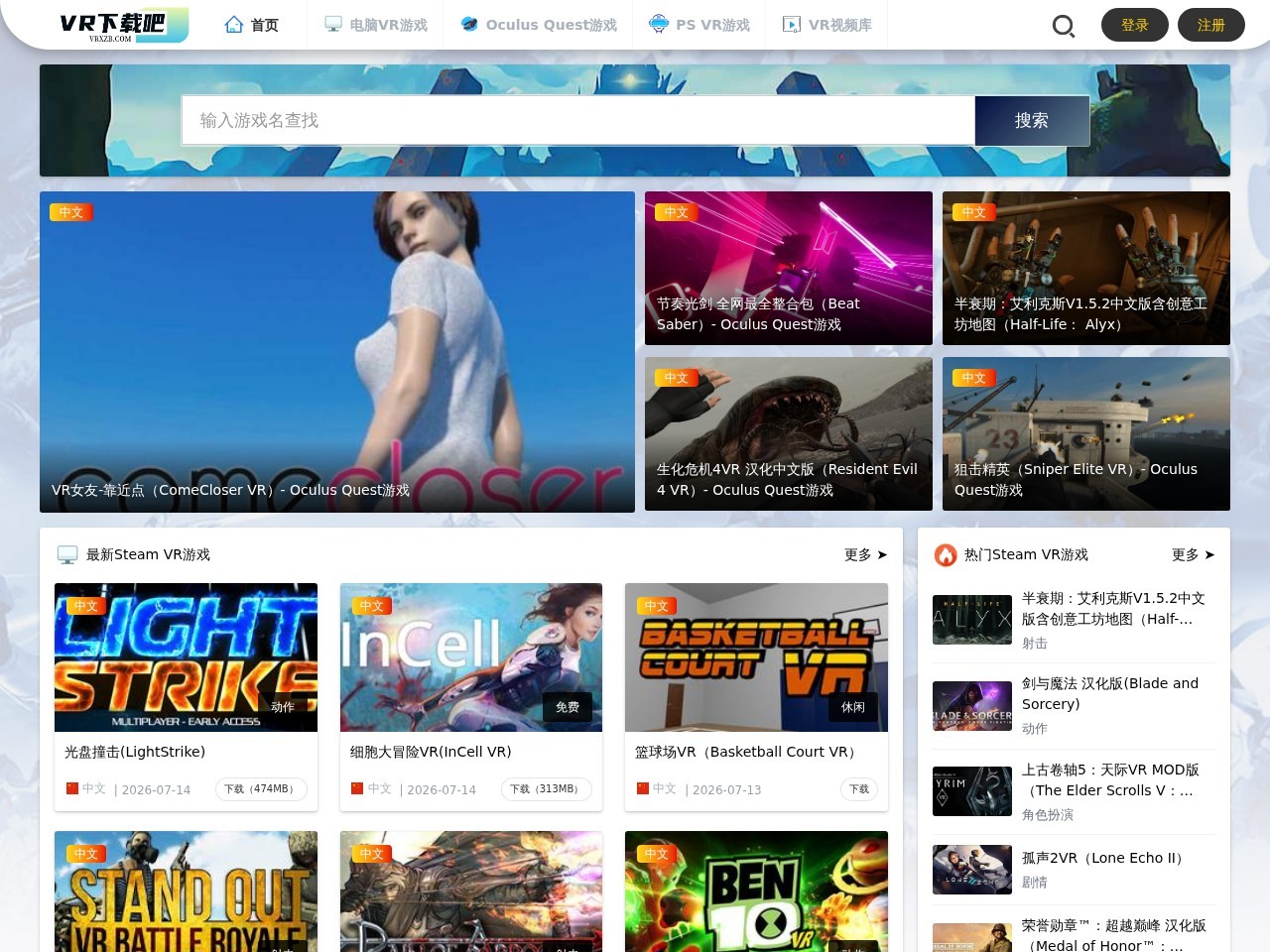Click the 下载（313MB）button for InCell VR
The image size is (1270, 952).
(x=547, y=789)
